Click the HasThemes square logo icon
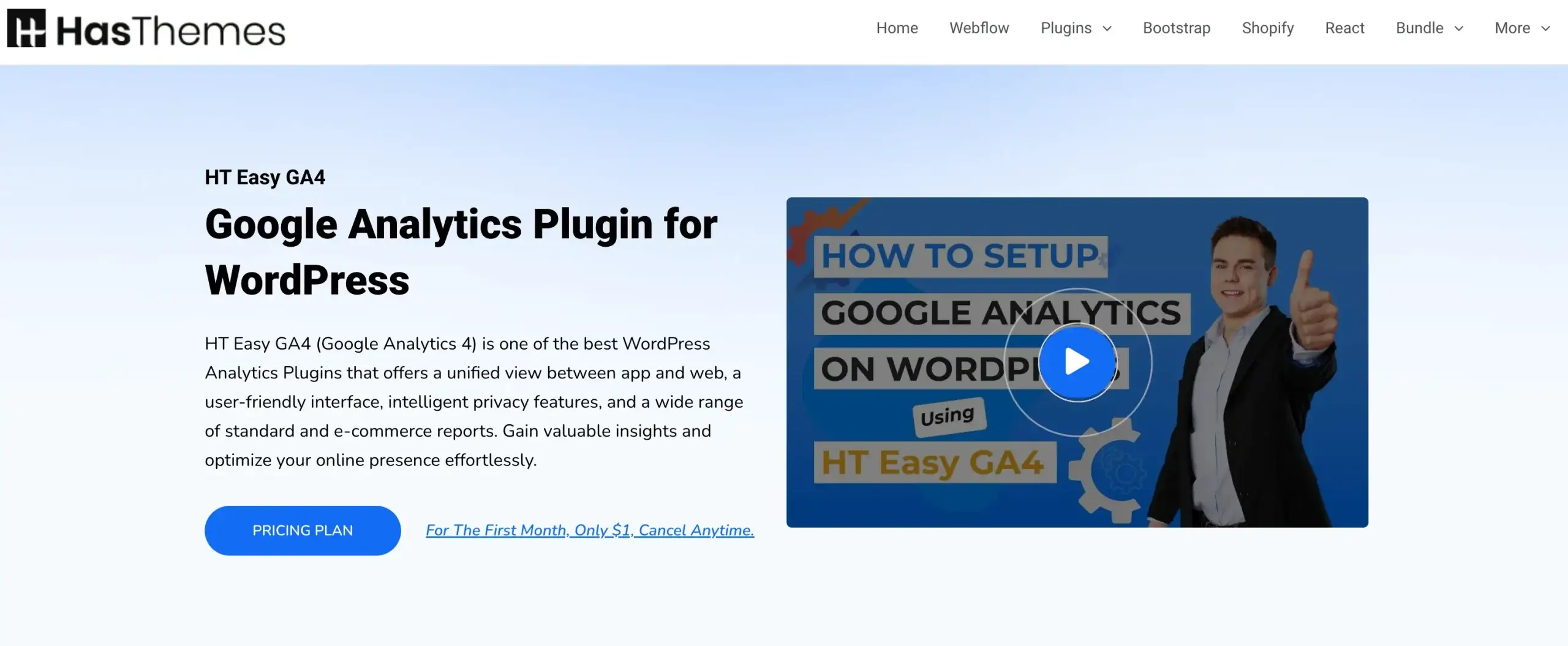The width and height of the screenshot is (1568, 646). 26,28
